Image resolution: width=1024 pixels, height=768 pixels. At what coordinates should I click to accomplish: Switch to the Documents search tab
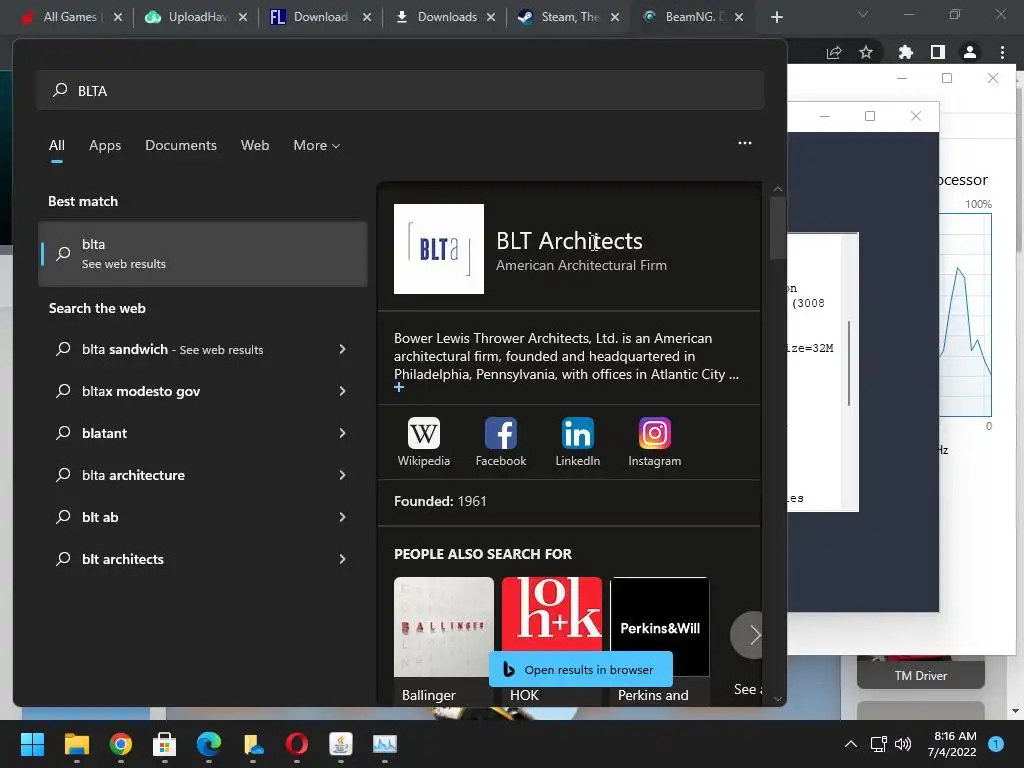(x=181, y=145)
